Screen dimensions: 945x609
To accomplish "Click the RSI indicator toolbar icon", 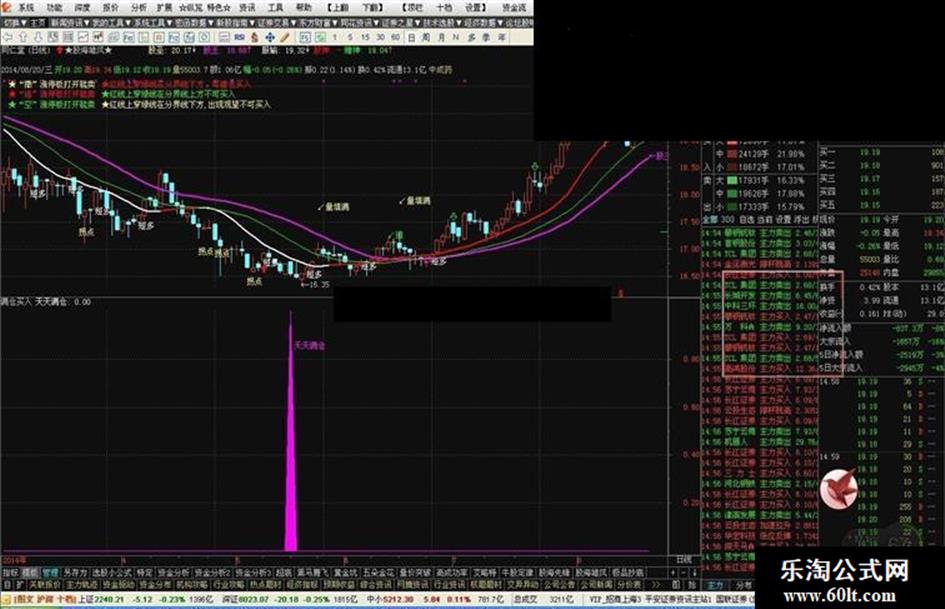I will click(239, 37).
